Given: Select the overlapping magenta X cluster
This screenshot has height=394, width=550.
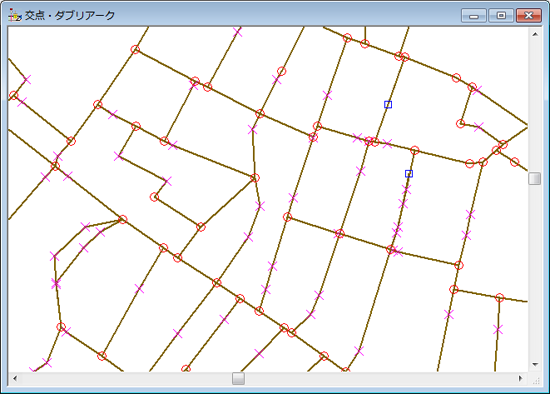Looking at the screenshot, I should [56, 283].
